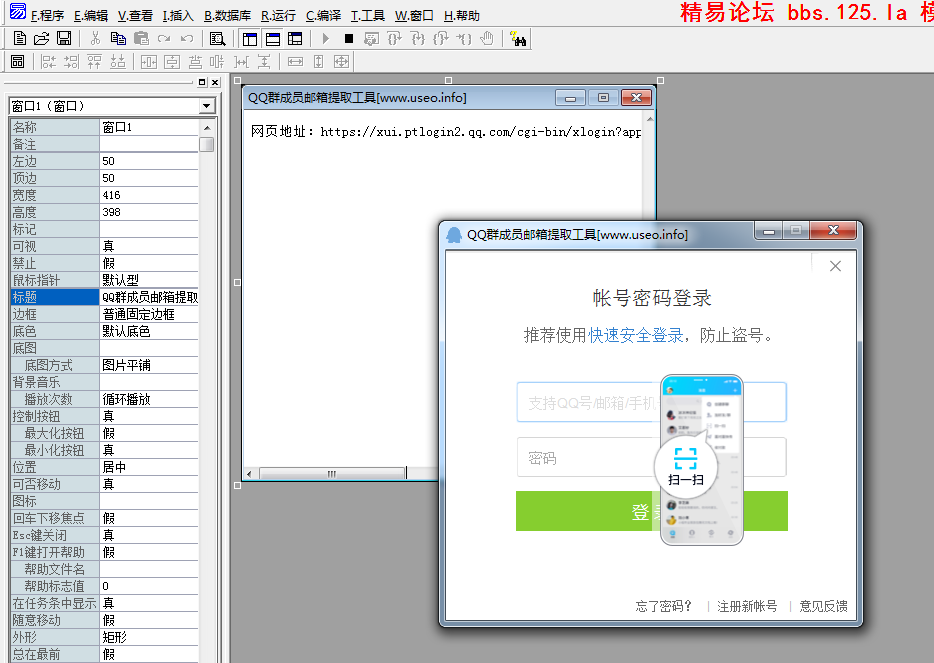
Task: Open the 窗口1 component selector dropdown
Action: (x=206, y=106)
